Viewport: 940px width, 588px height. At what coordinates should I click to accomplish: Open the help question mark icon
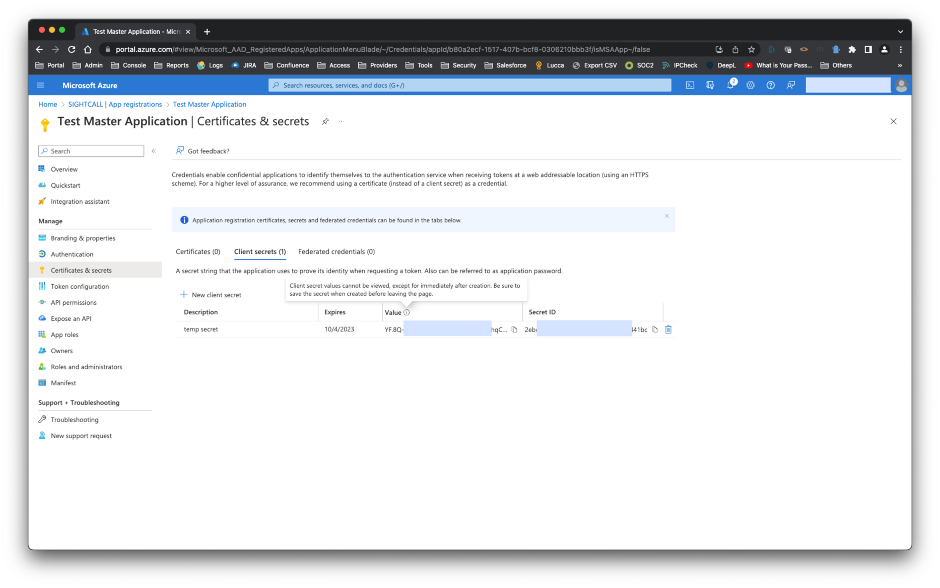click(x=770, y=85)
